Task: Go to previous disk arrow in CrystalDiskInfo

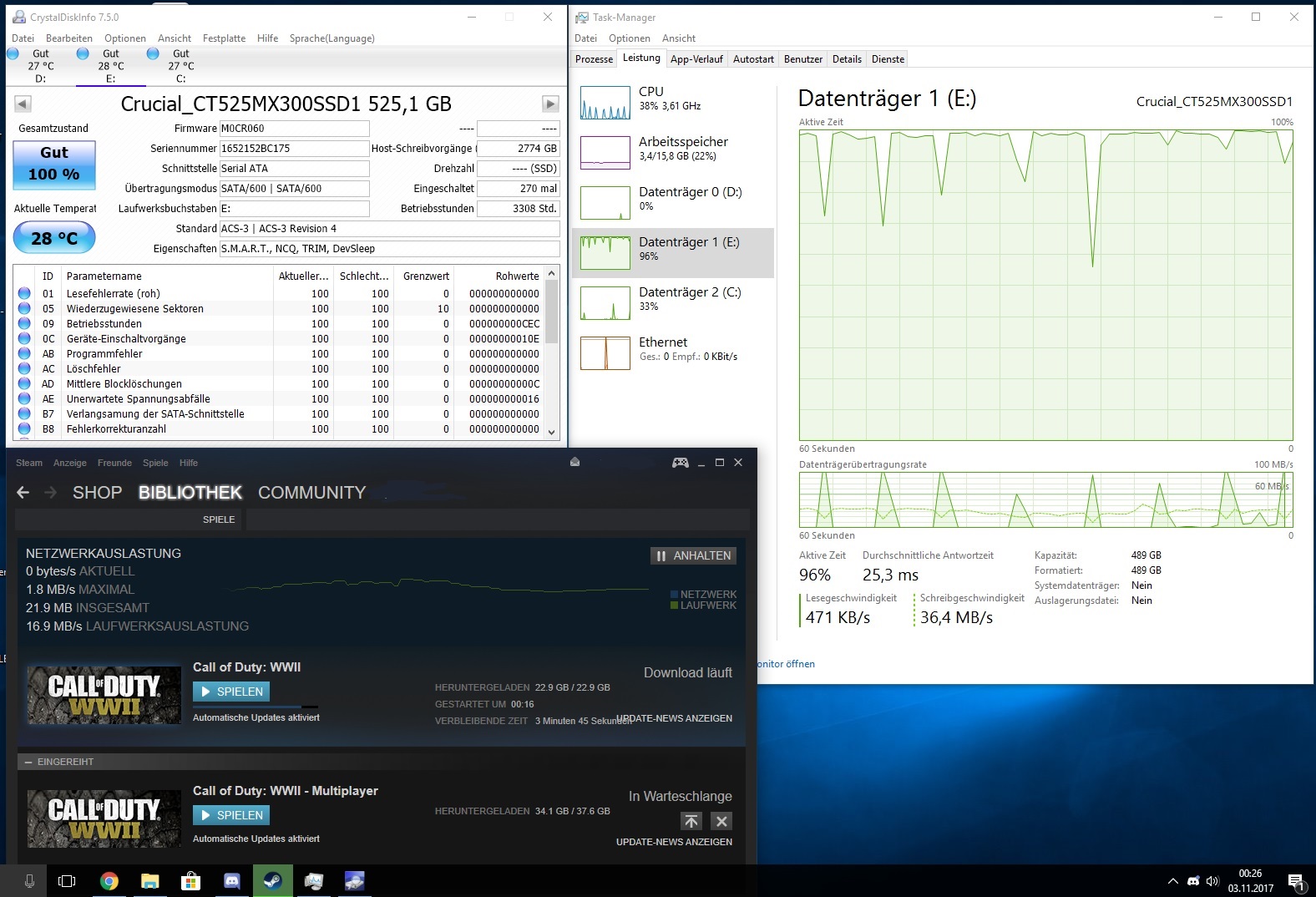Action: [23, 104]
